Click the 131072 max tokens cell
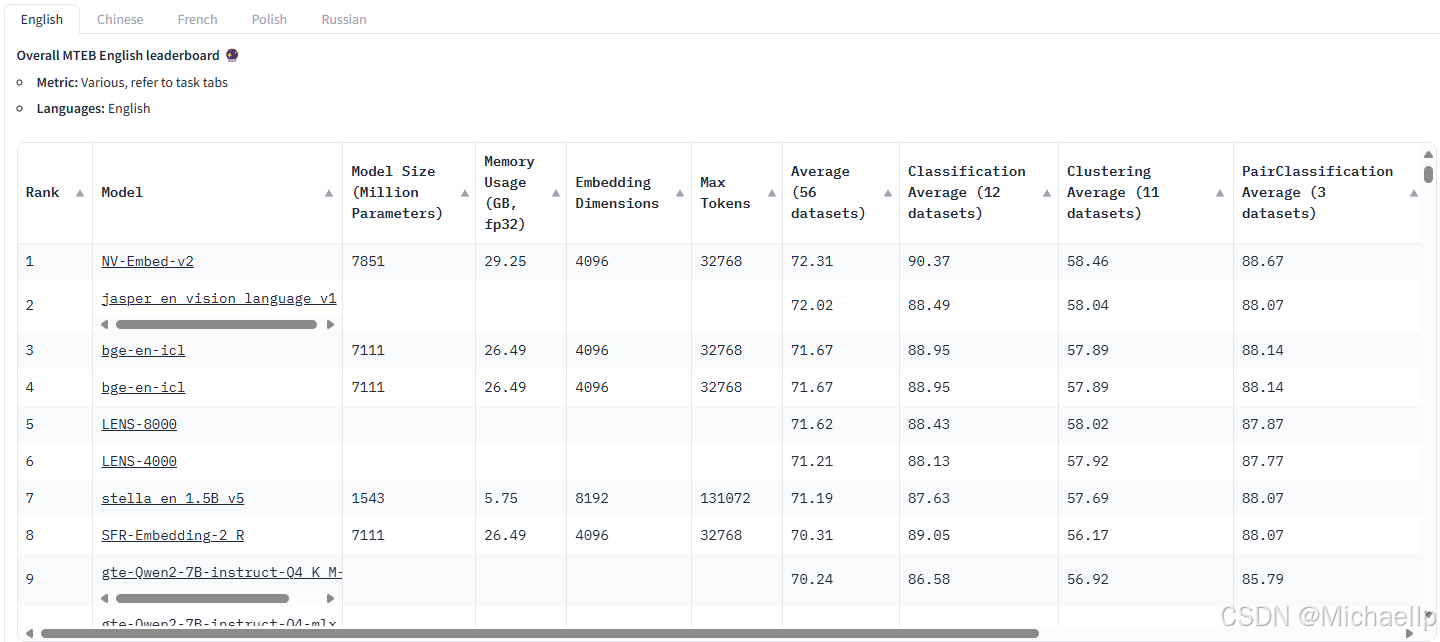Image resolution: width=1440 pixels, height=642 pixels. (725, 498)
